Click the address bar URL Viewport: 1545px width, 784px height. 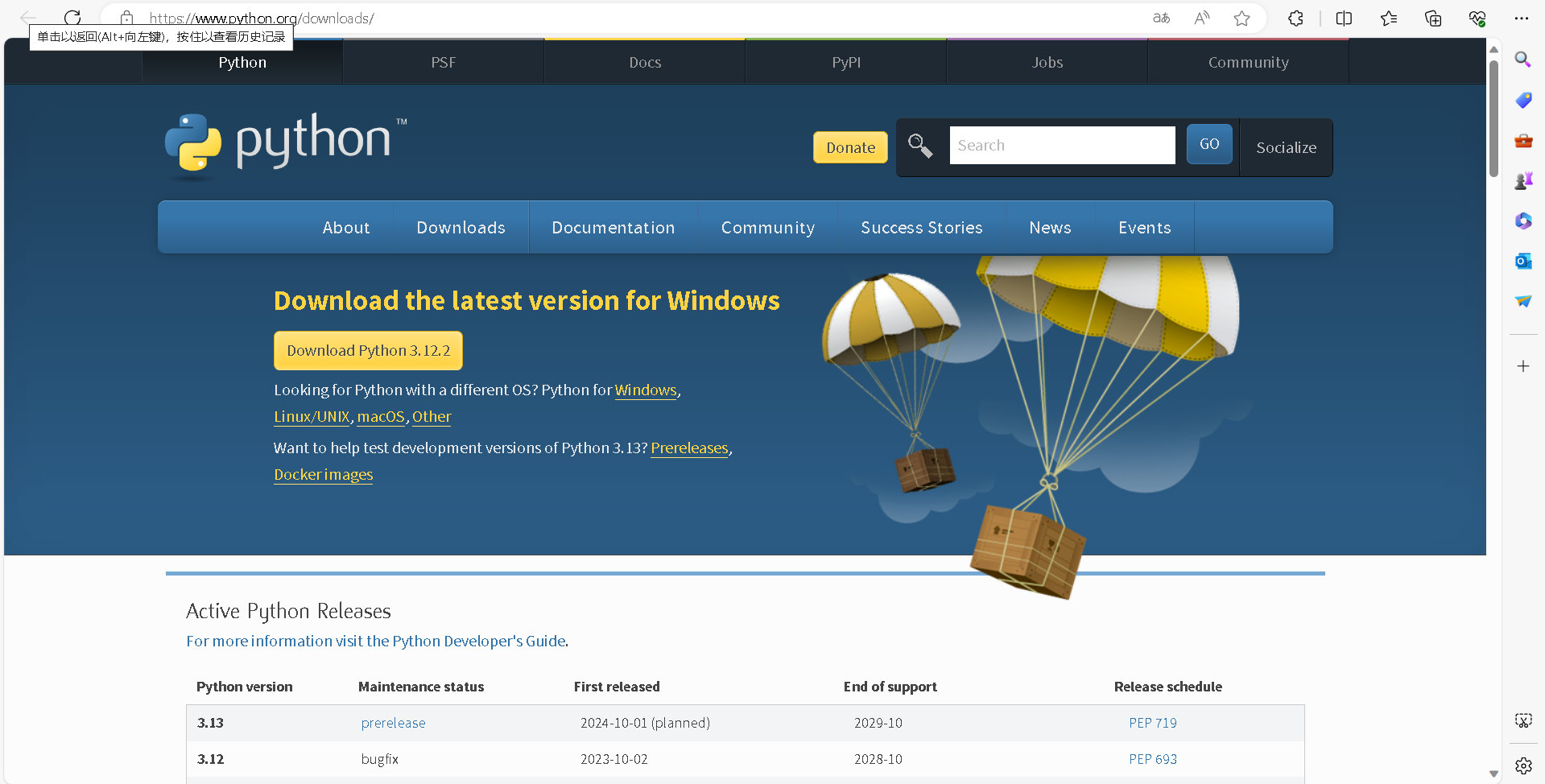click(262, 18)
